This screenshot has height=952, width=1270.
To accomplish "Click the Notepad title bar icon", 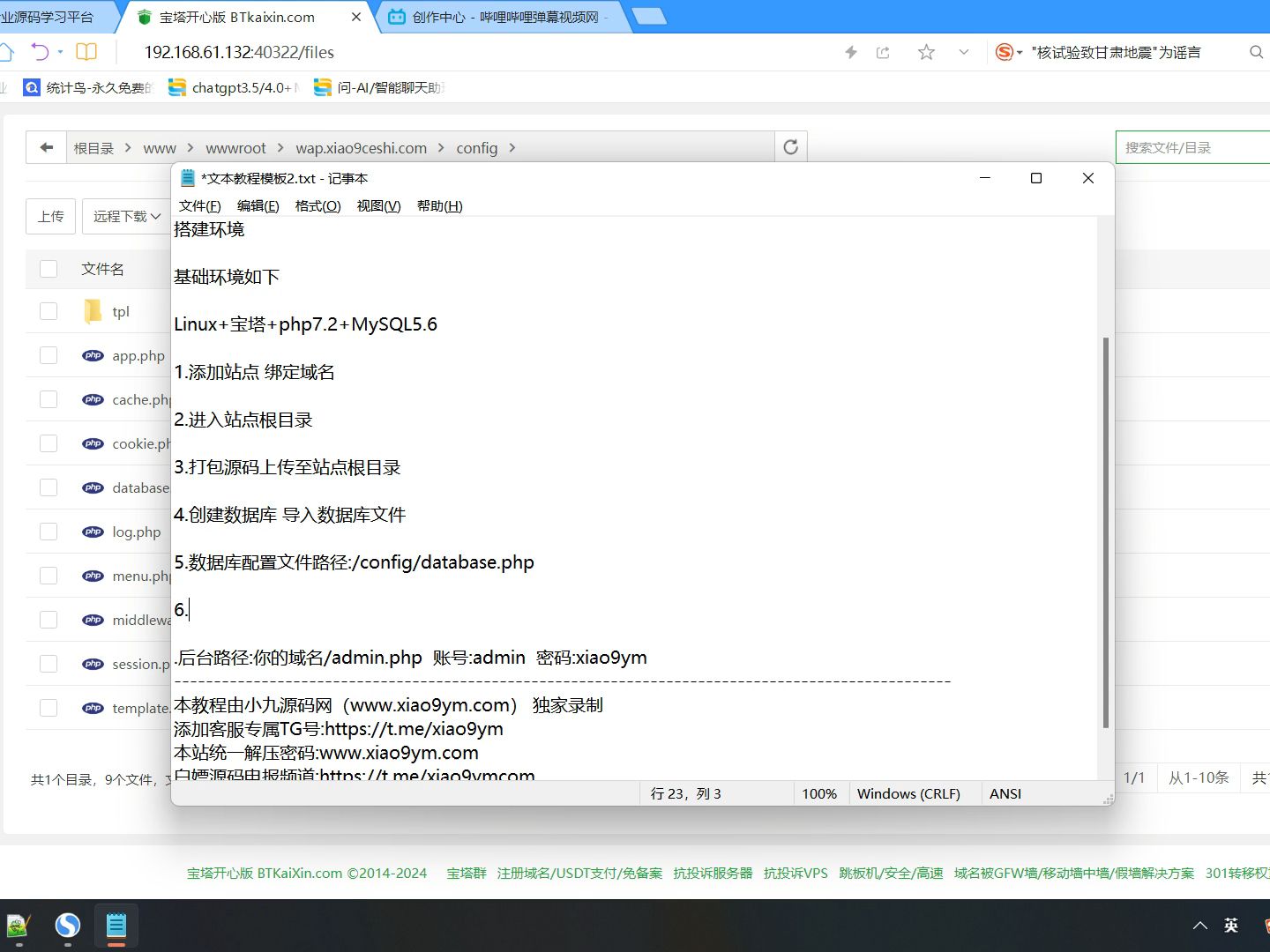I will (x=187, y=178).
